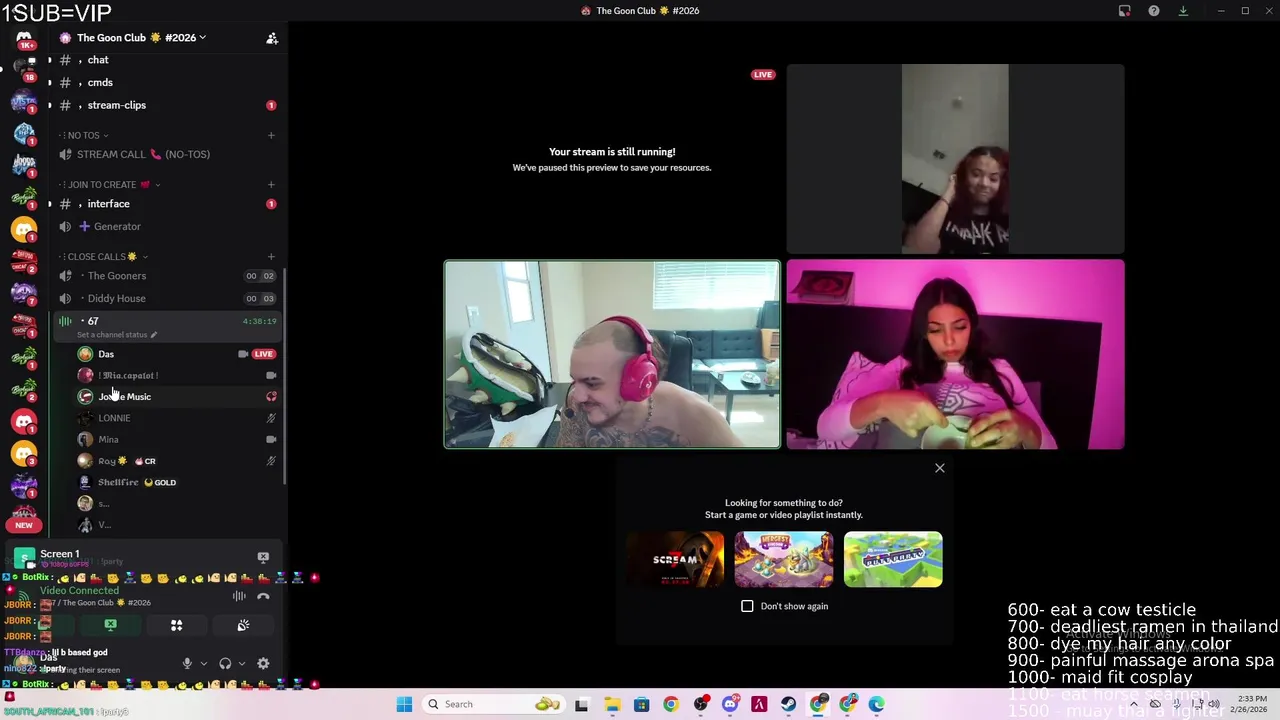Toggle the microphone mute button
1280x720 pixels.
186,664
